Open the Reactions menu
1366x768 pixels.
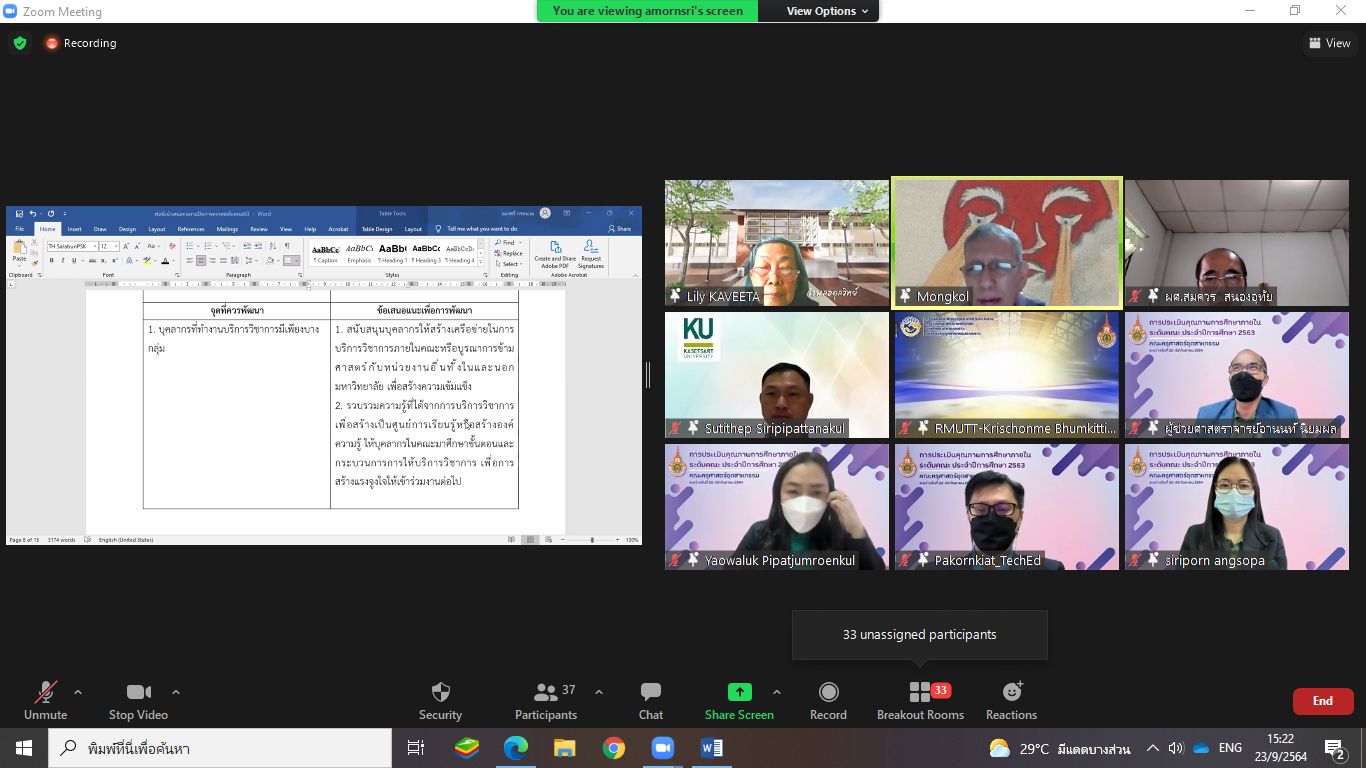point(1011,700)
